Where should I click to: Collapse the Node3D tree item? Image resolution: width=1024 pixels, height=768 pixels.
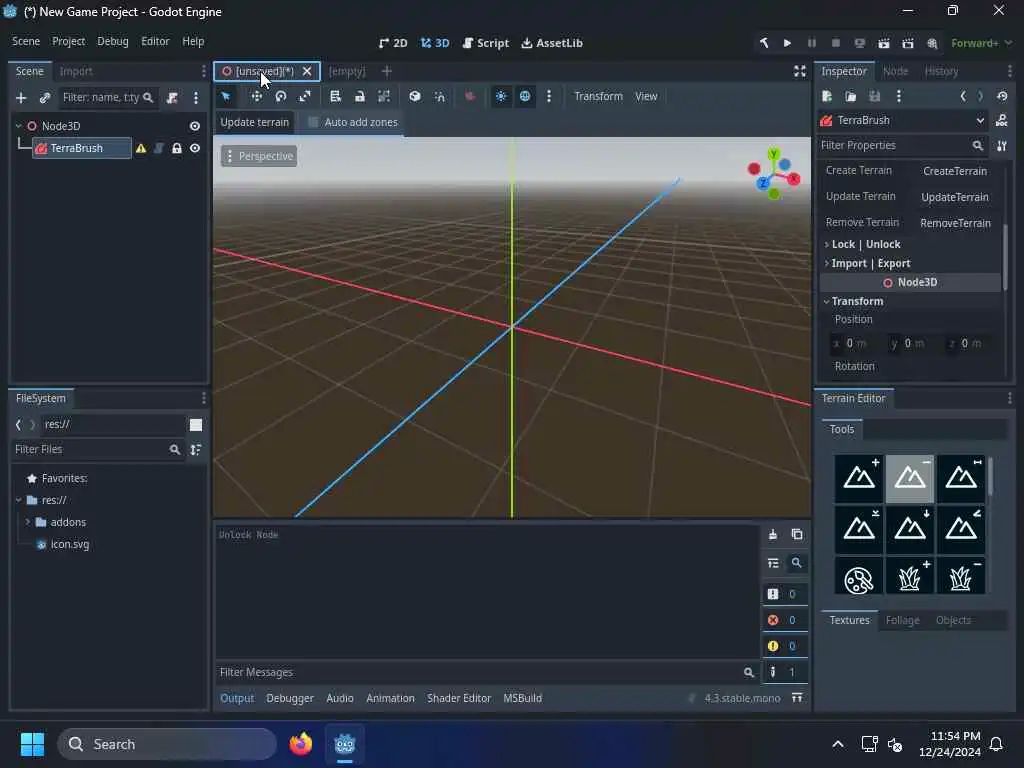(x=18, y=126)
